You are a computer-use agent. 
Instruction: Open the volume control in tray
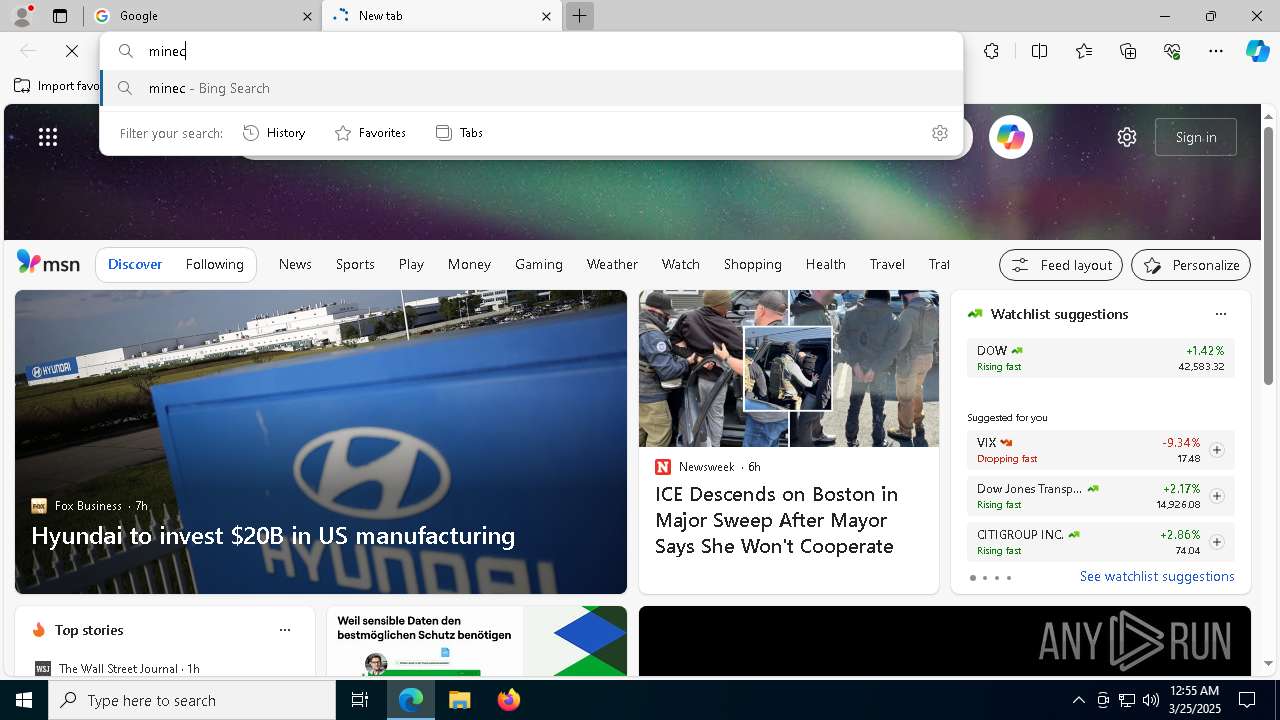click(1150, 700)
